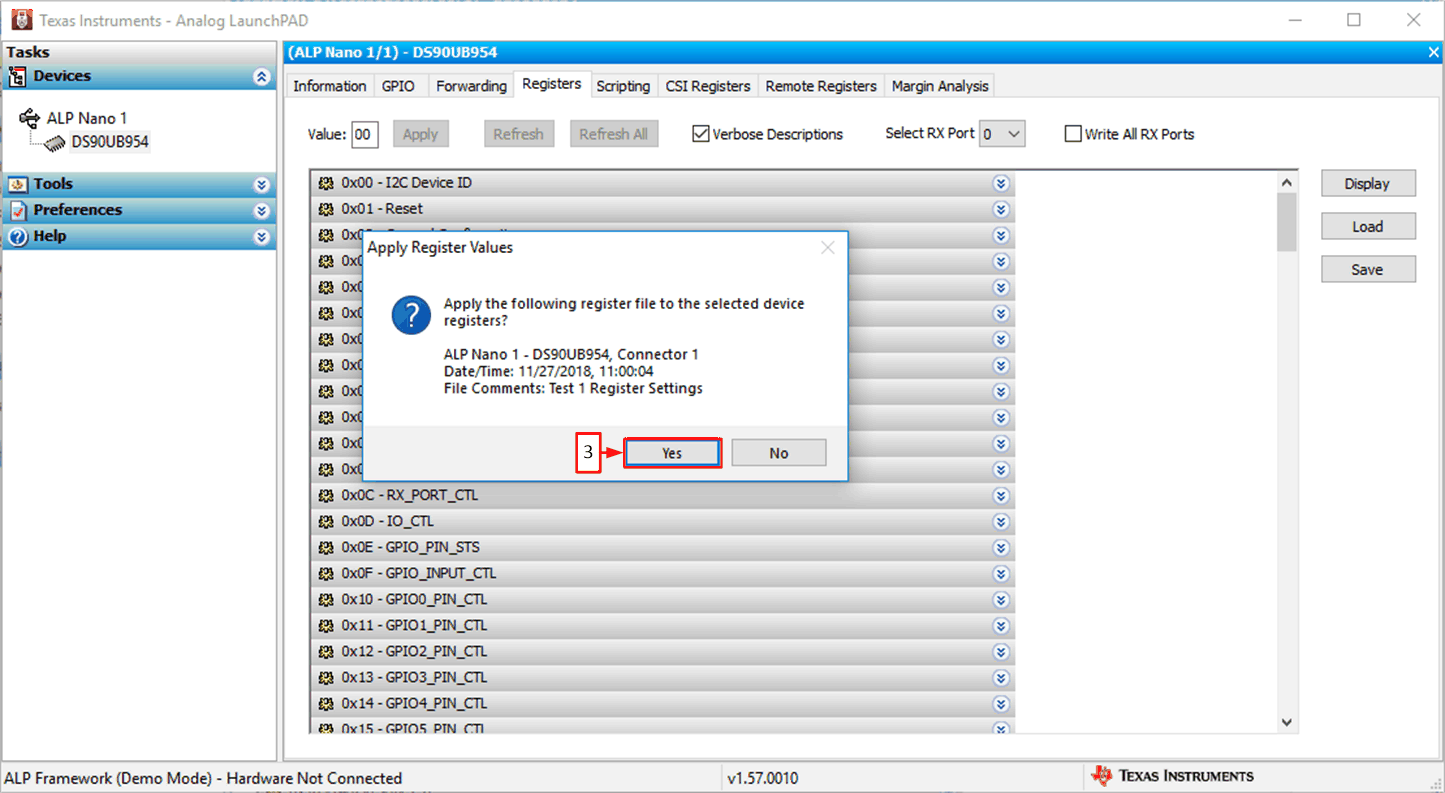The image size is (1445, 793).
Task: Expand the 0x01 Reset register details
Action: point(1000,209)
